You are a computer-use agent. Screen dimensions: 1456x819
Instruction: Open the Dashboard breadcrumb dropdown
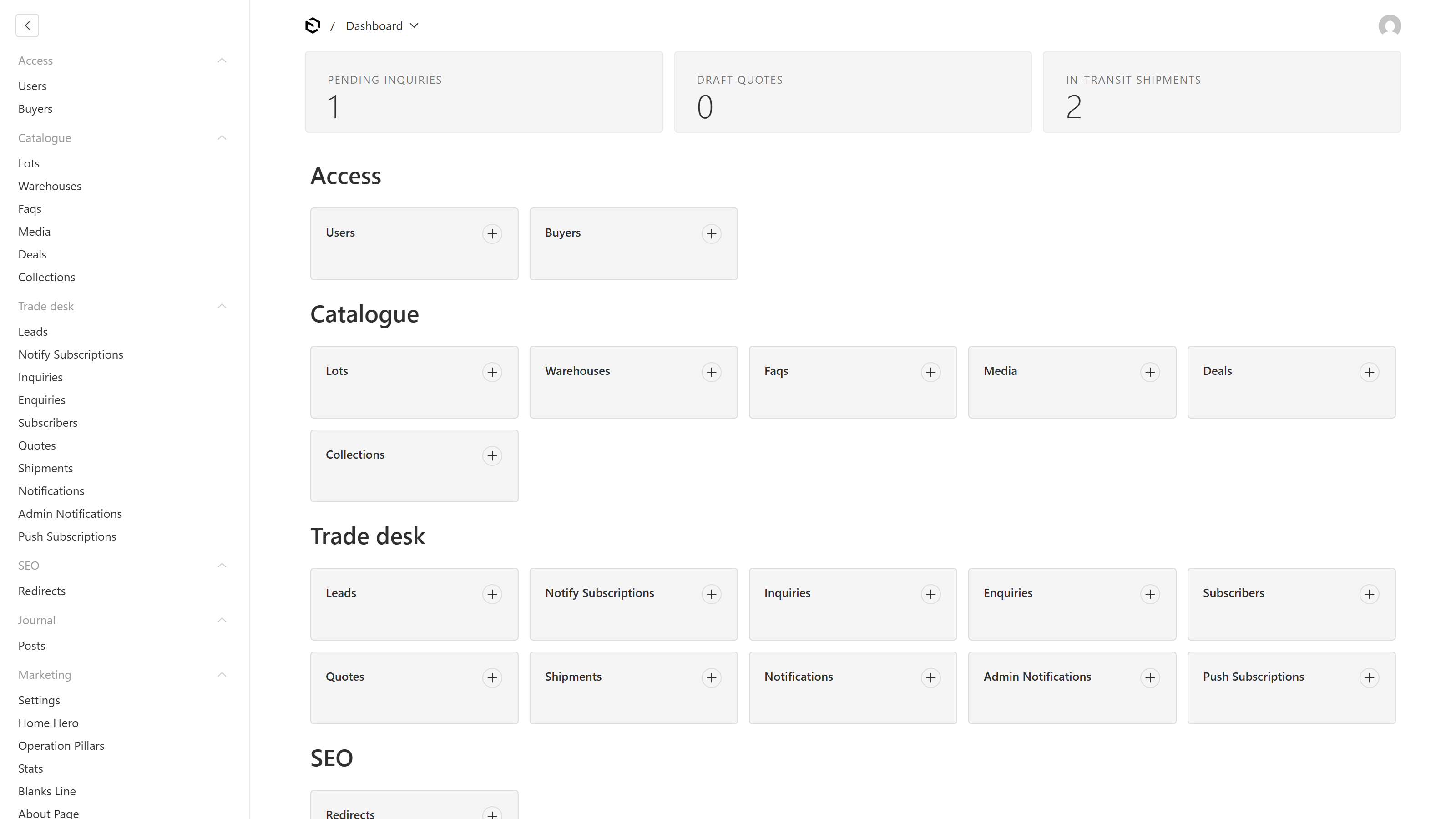click(382, 26)
